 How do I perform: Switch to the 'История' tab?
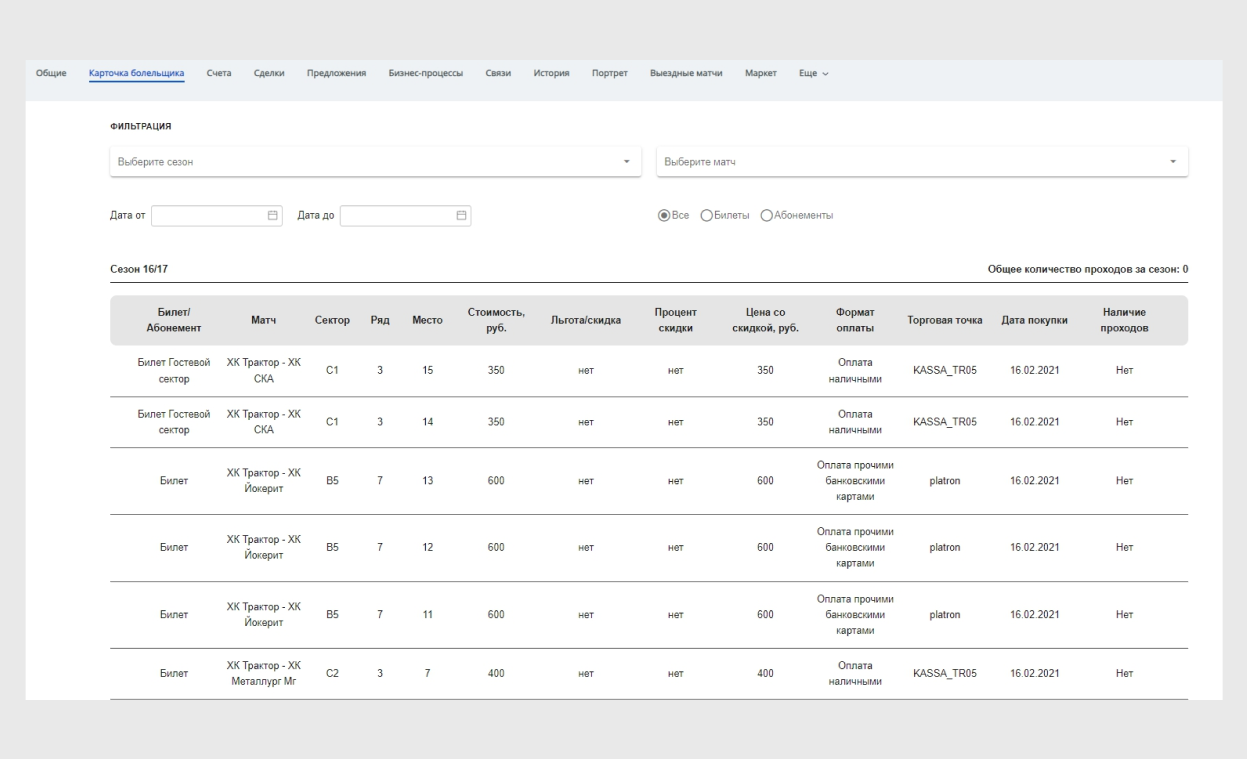552,74
